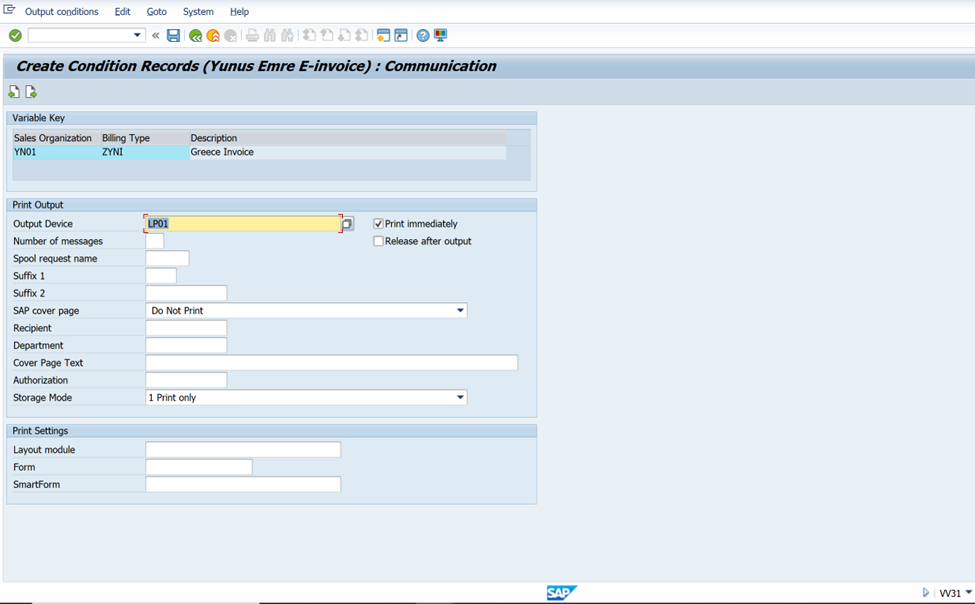Screen dimensions: 975x604
Task: Click the Output Device field with LP01
Action: point(243,223)
